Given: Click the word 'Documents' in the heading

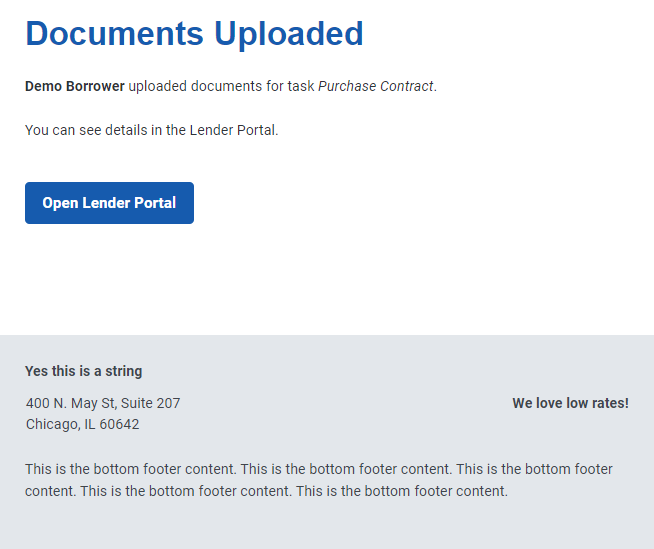Looking at the screenshot, I should click(x=115, y=34).
